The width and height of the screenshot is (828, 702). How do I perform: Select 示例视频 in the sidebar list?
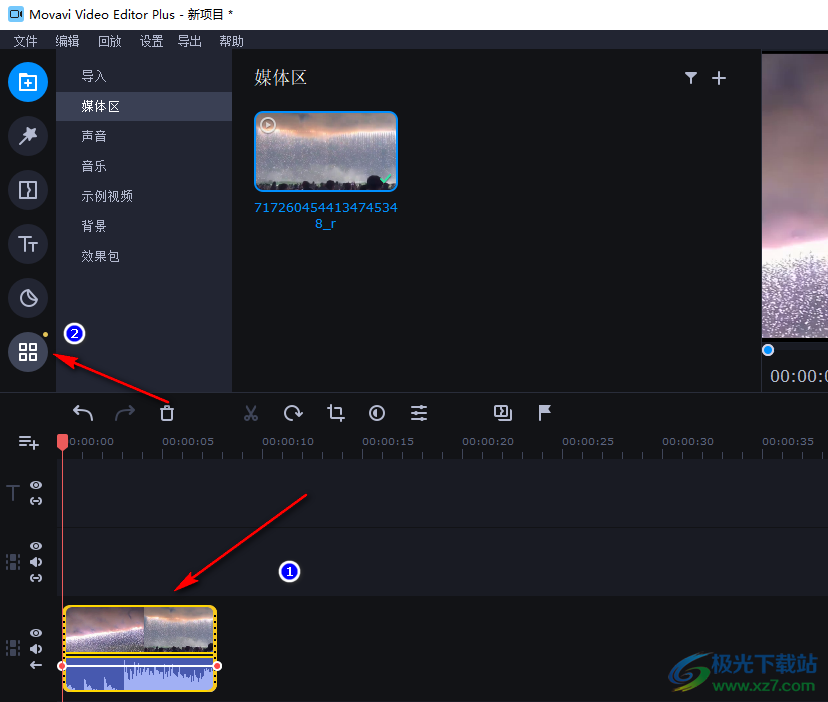point(144,196)
